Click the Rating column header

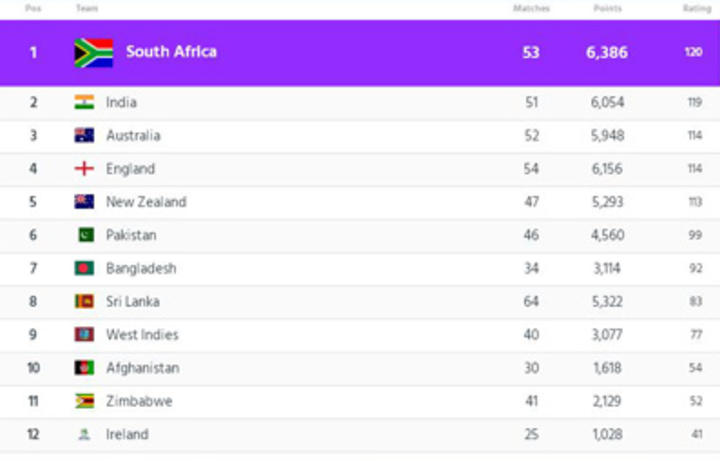(x=697, y=8)
